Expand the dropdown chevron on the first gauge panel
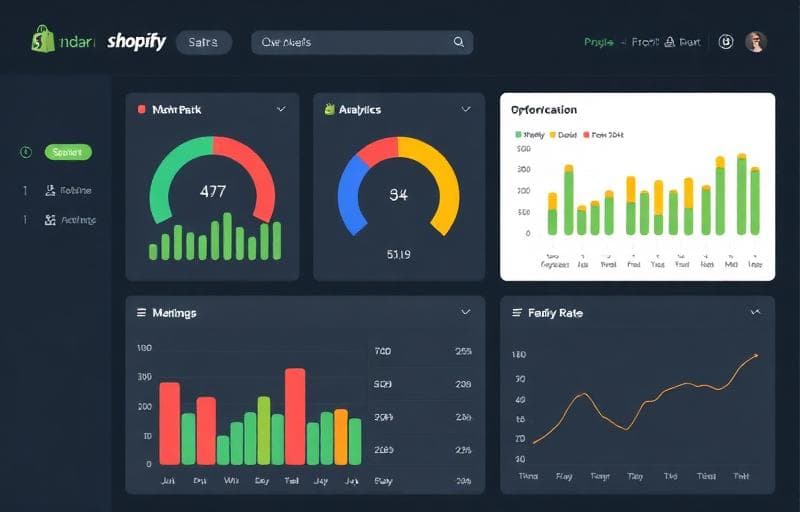The width and height of the screenshot is (800, 512). point(279,109)
